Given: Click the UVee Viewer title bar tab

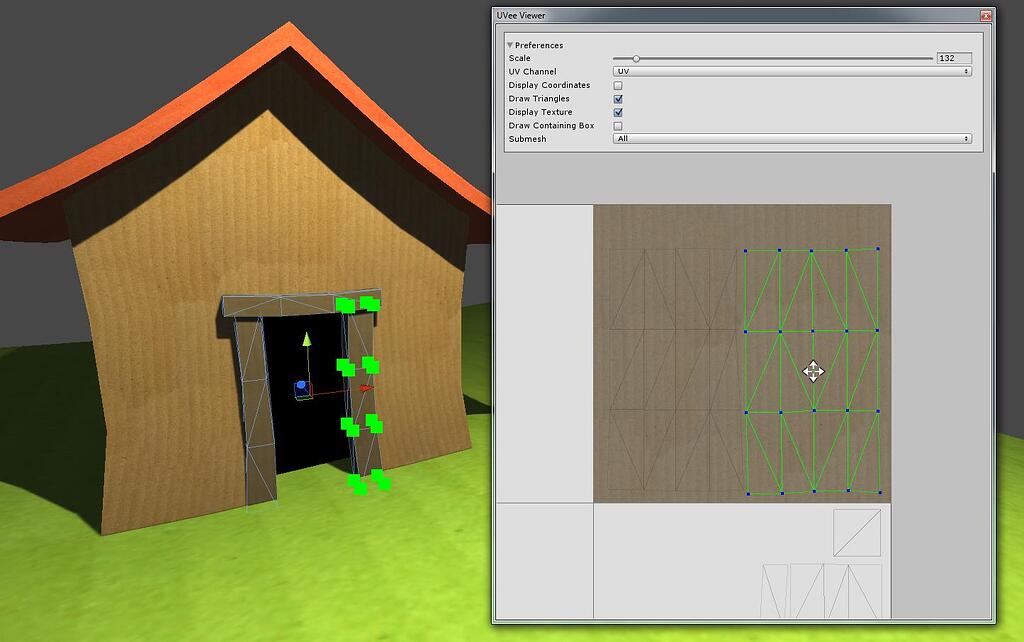Looking at the screenshot, I should [520, 15].
